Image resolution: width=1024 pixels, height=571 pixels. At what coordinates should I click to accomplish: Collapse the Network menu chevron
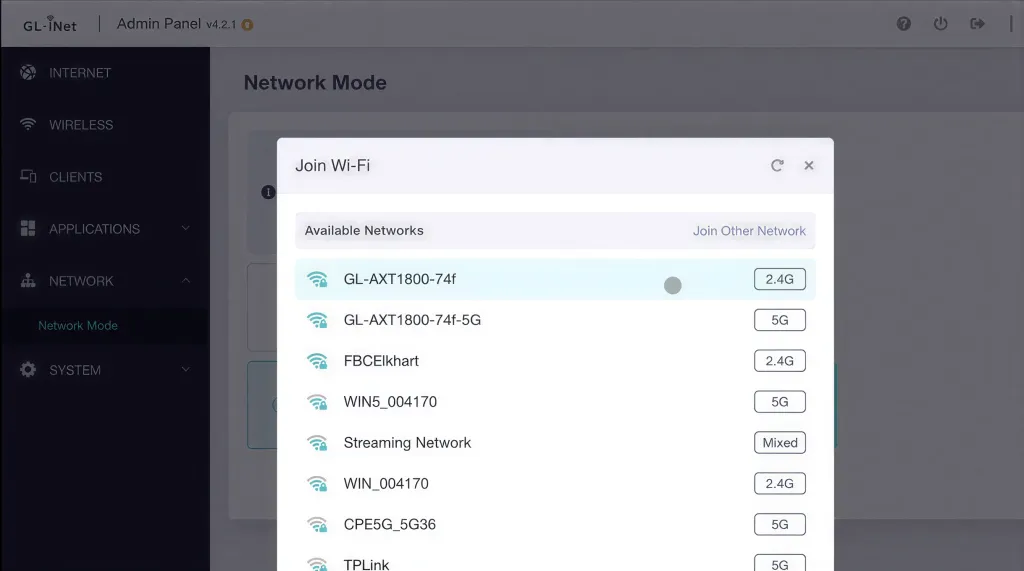pyautogui.click(x=185, y=280)
